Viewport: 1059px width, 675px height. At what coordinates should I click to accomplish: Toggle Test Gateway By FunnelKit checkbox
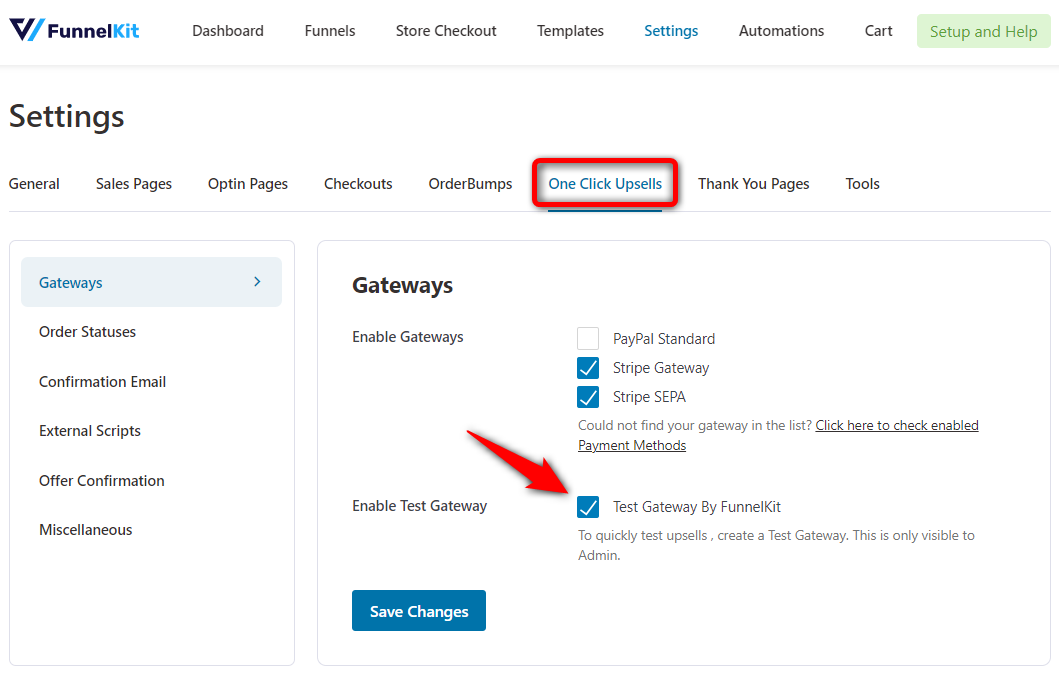pyautogui.click(x=588, y=507)
